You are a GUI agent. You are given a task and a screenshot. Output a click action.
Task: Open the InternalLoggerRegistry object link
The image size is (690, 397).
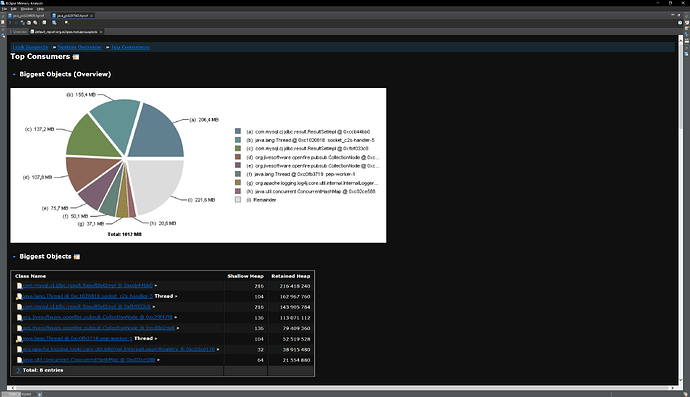coord(119,349)
